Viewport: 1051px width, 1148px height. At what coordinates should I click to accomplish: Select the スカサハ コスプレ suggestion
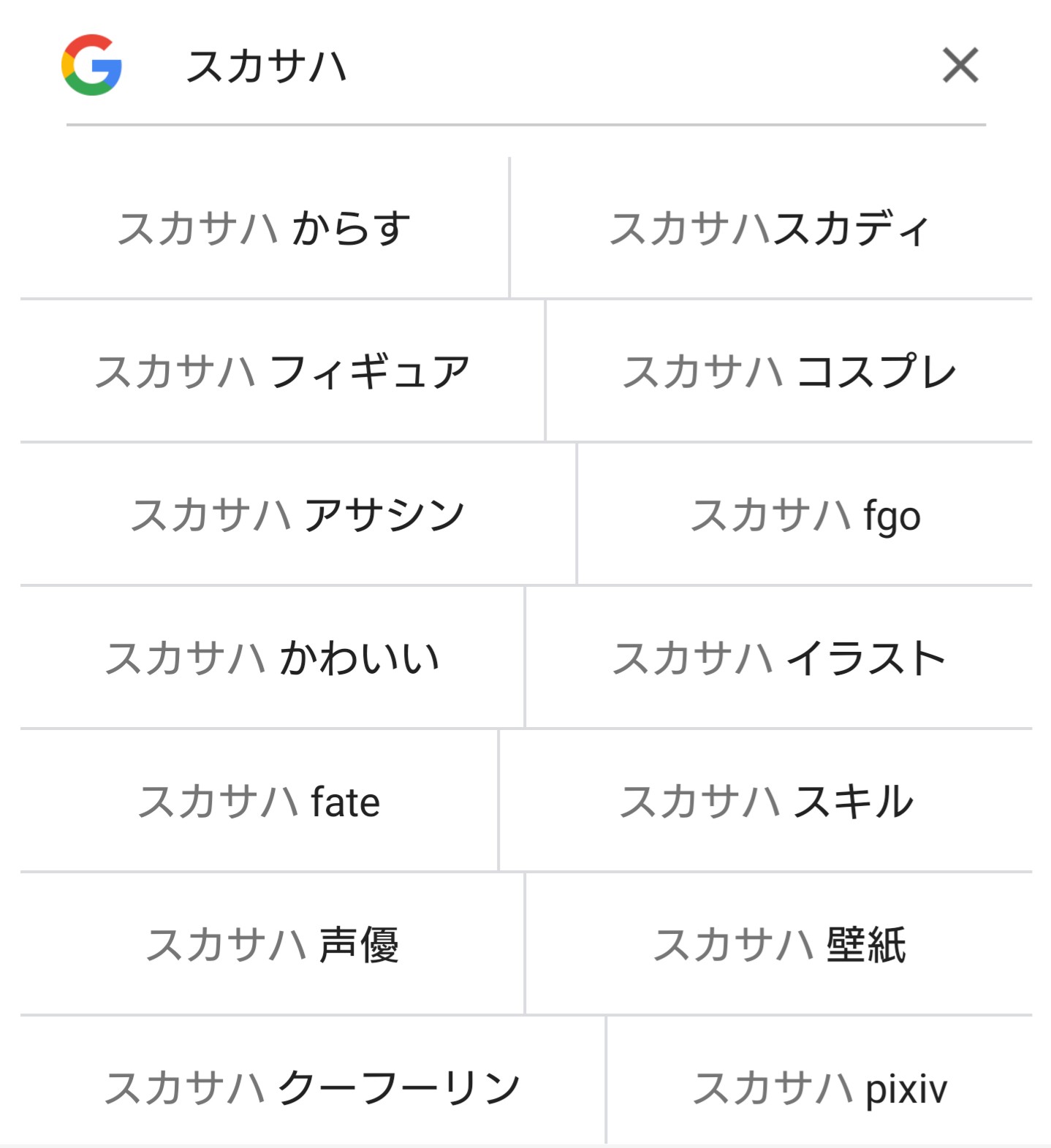(789, 371)
